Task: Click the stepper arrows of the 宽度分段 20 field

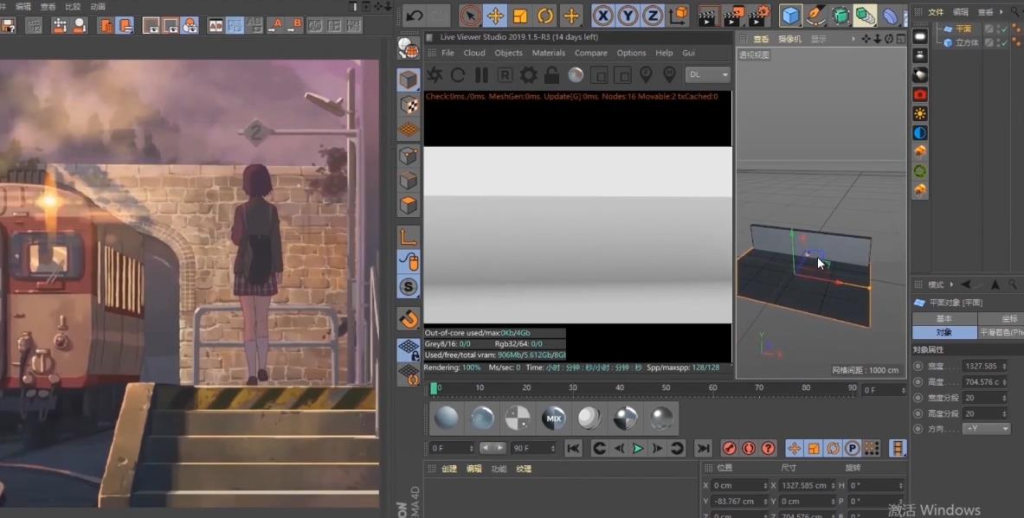Action: click(1004, 398)
